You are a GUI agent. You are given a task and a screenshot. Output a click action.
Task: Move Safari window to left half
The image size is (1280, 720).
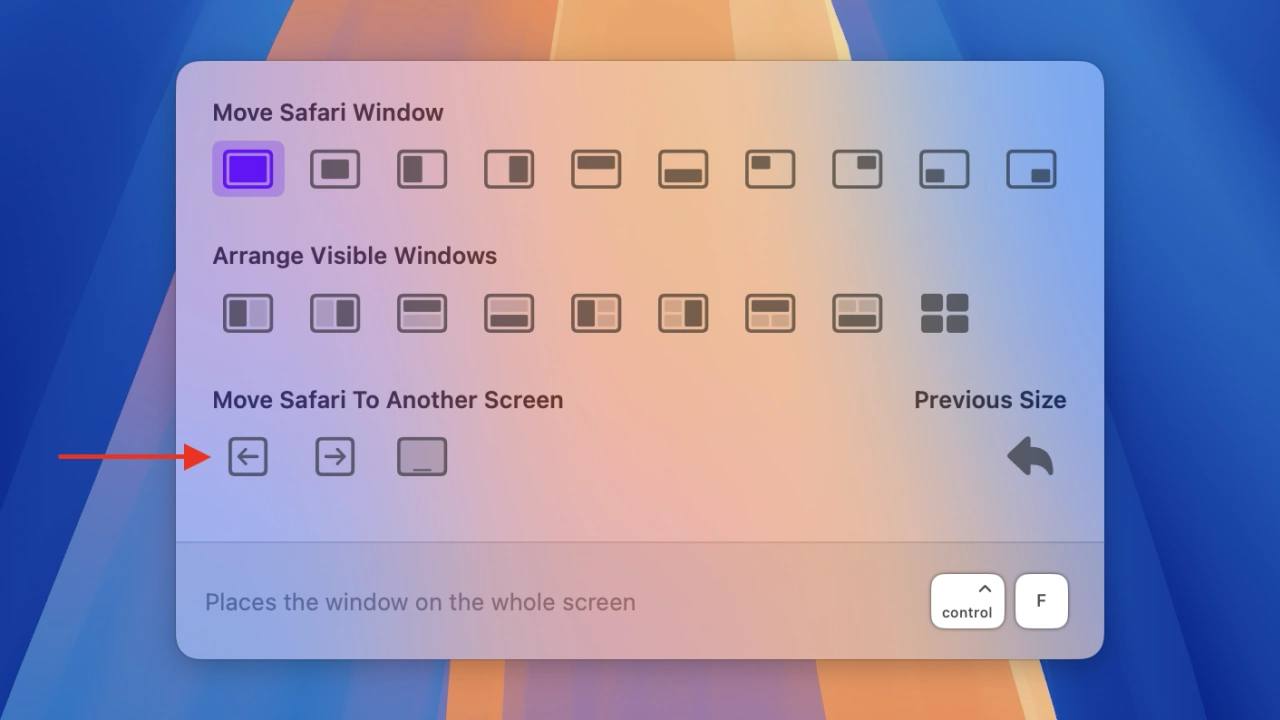click(x=422, y=169)
